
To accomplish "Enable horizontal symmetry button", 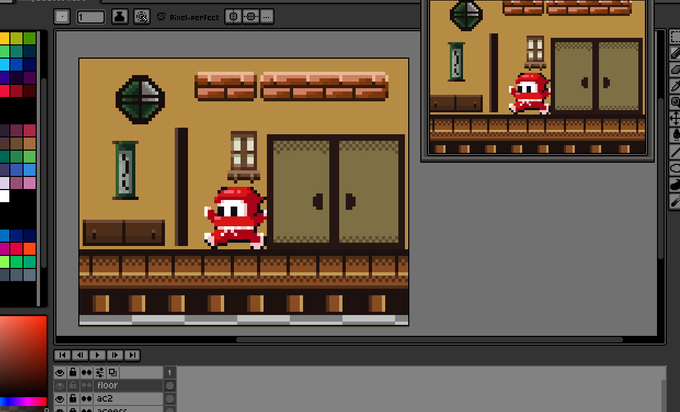I will point(233,17).
